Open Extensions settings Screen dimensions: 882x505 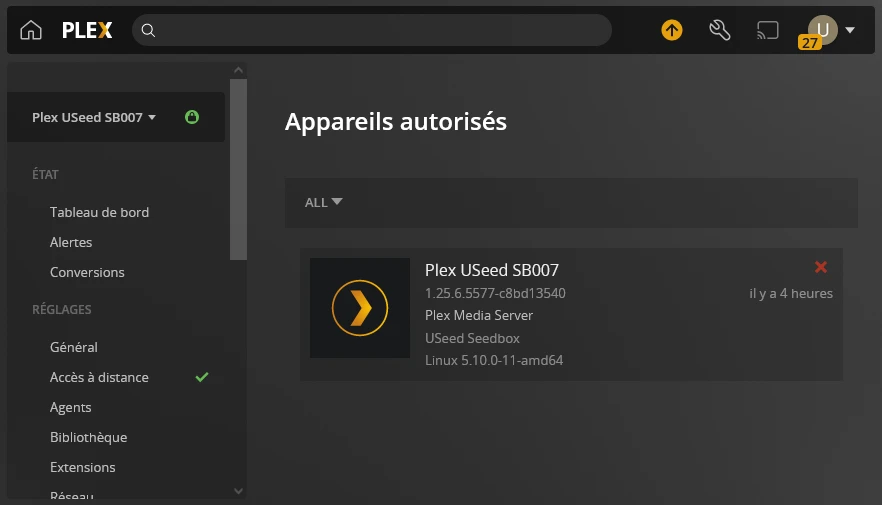tap(83, 467)
